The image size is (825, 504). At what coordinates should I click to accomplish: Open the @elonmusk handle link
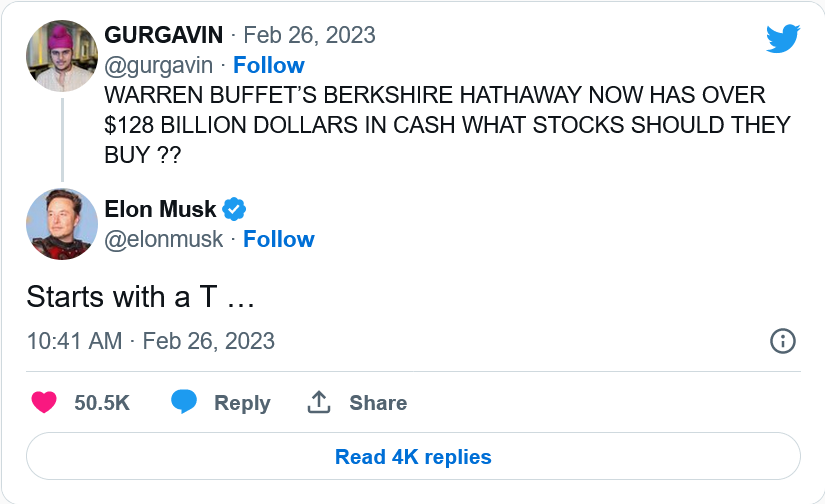point(164,239)
